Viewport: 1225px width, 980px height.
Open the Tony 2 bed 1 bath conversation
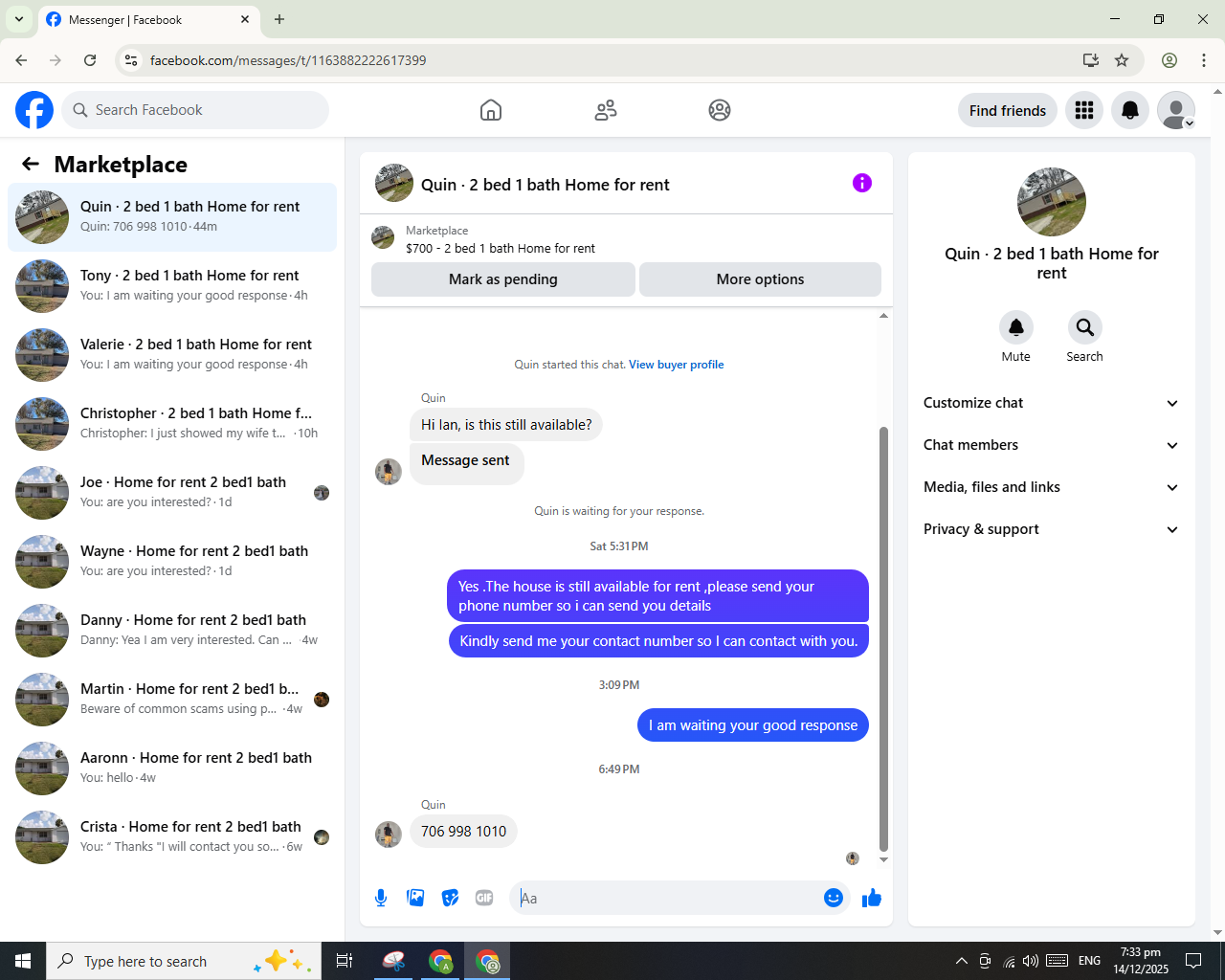tap(172, 285)
